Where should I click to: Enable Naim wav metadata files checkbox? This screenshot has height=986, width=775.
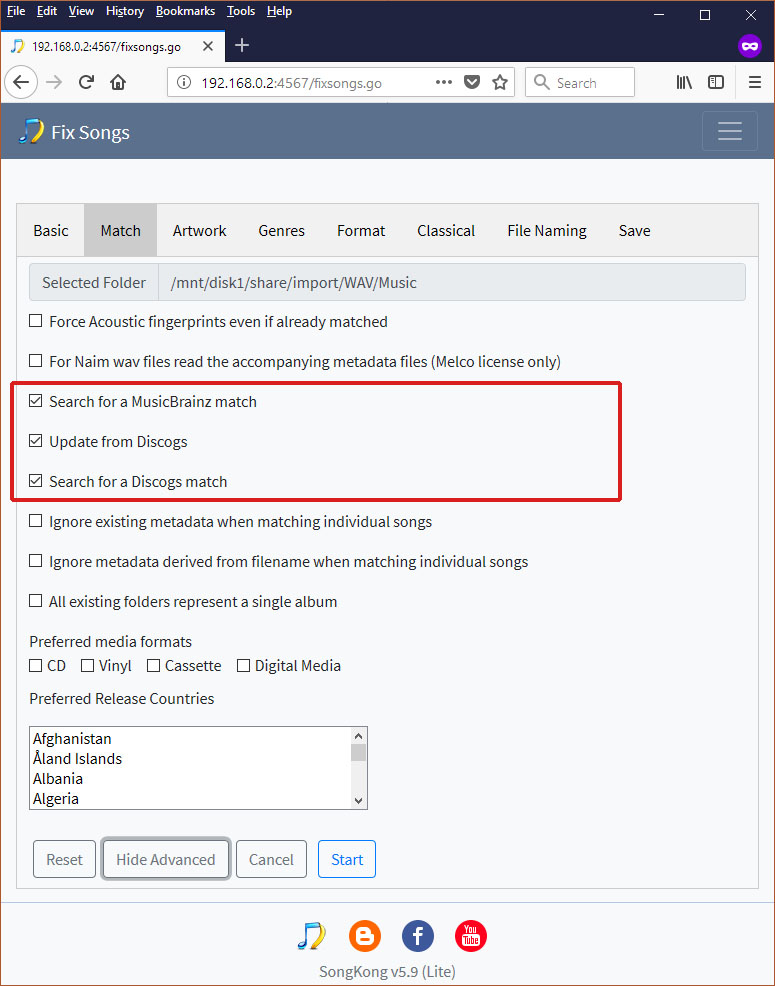coord(36,361)
